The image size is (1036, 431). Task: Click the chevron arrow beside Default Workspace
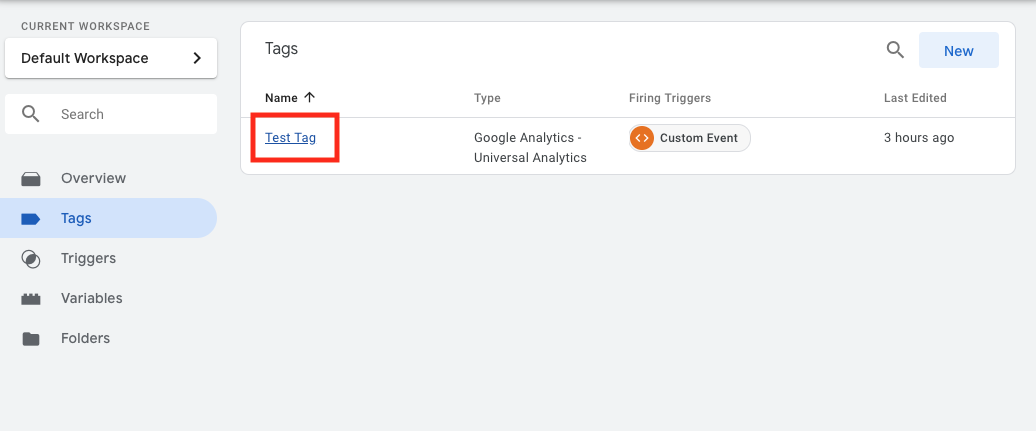[196, 58]
